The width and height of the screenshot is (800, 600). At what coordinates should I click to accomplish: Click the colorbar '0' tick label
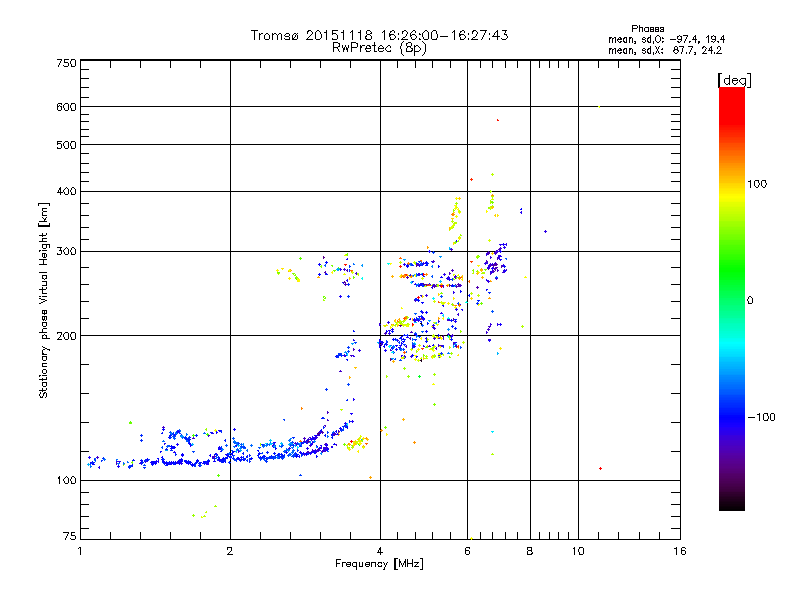click(750, 301)
